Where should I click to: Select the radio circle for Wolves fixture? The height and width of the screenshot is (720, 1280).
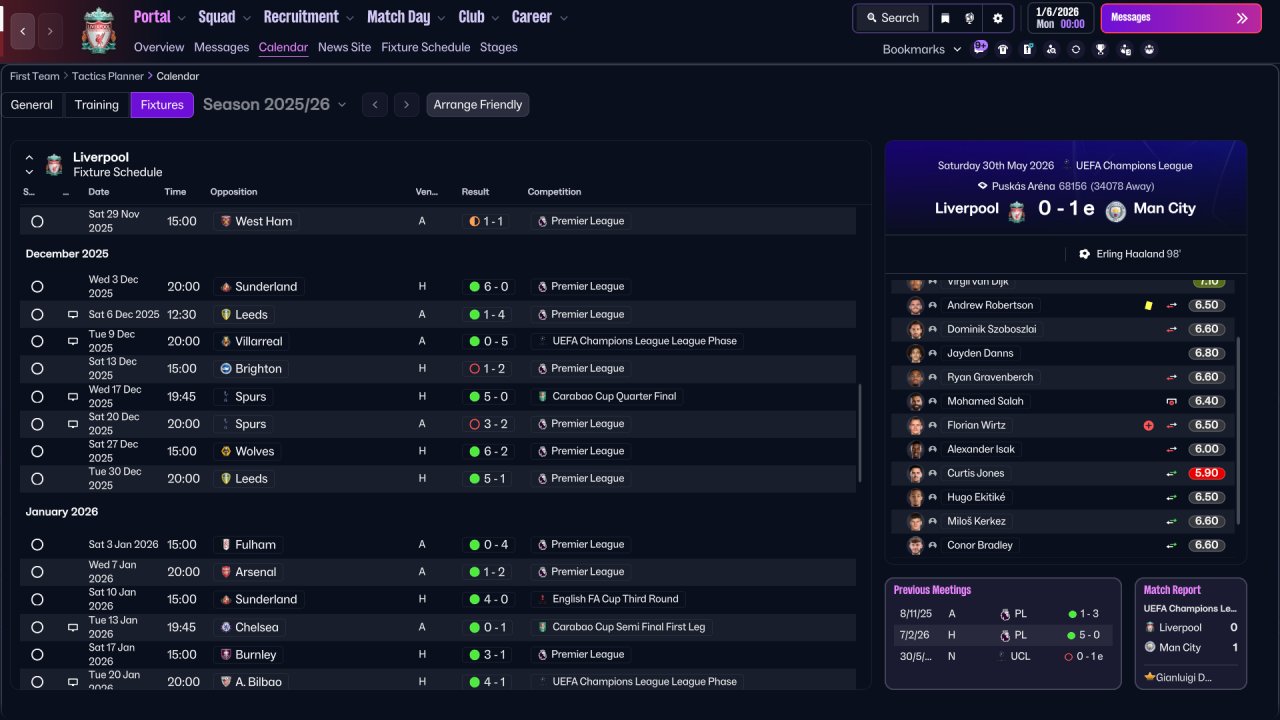tap(37, 451)
